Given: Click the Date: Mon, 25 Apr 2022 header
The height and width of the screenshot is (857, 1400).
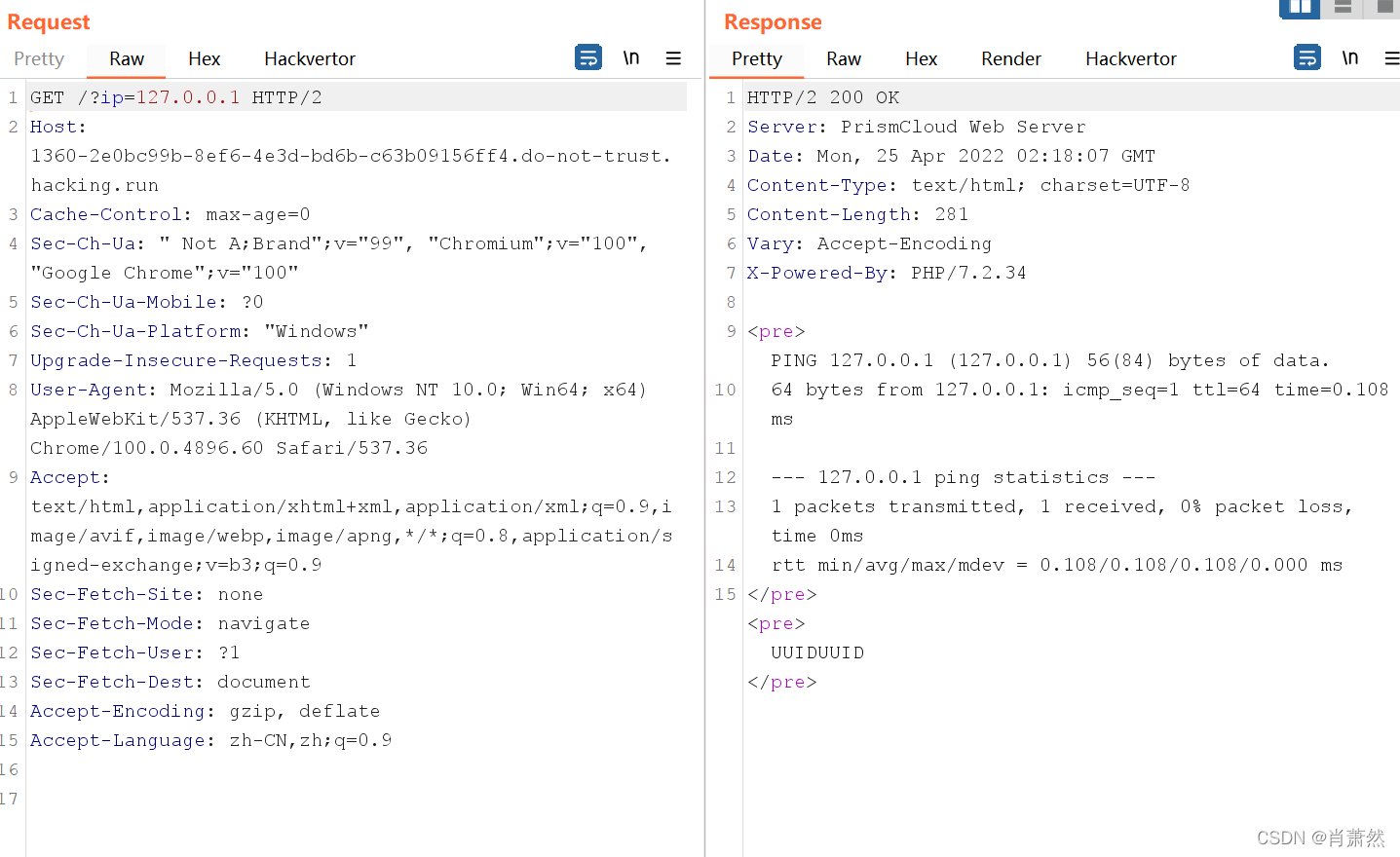Looking at the screenshot, I should point(952,156).
